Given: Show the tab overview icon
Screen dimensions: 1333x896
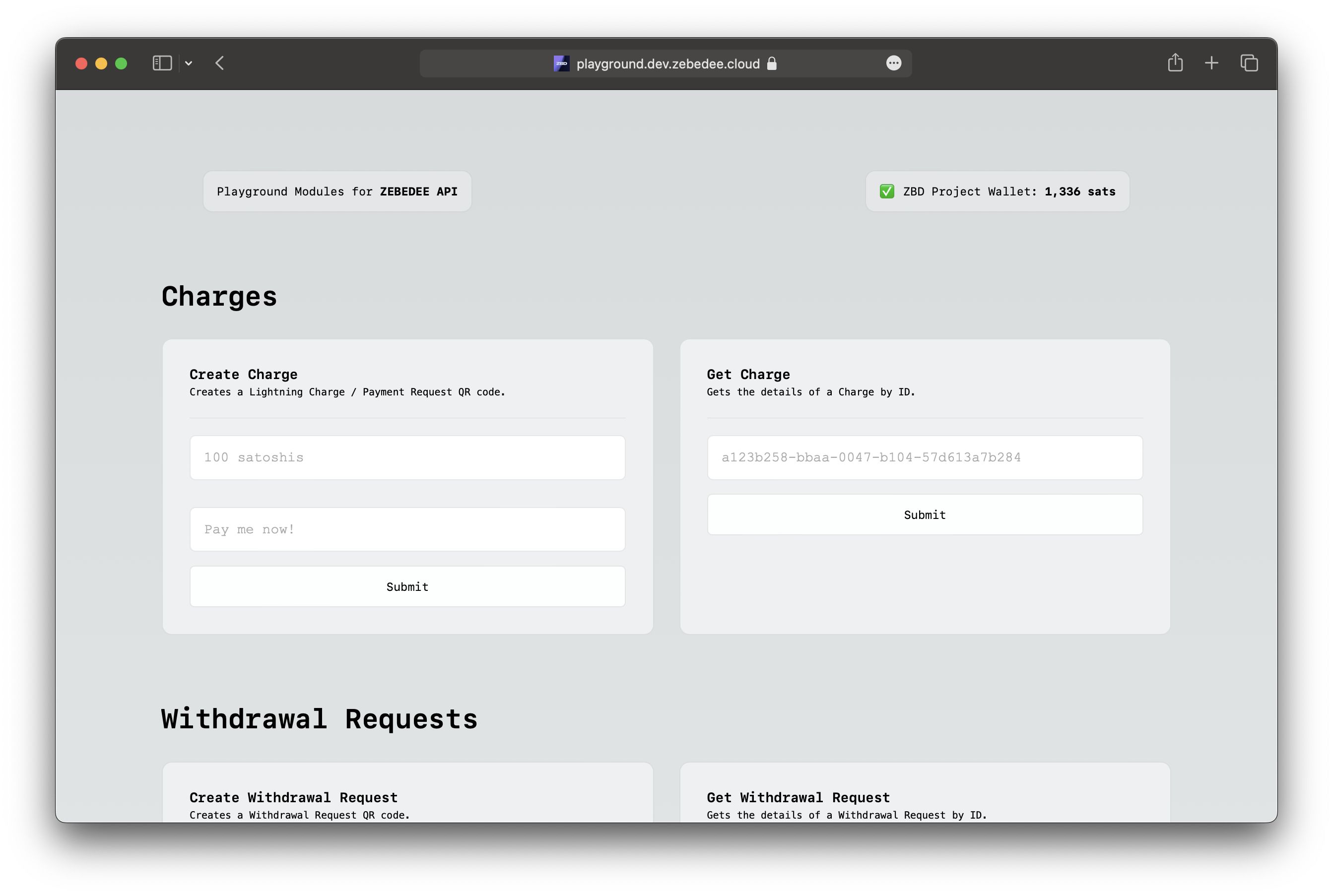Looking at the screenshot, I should click(1249, 63).
